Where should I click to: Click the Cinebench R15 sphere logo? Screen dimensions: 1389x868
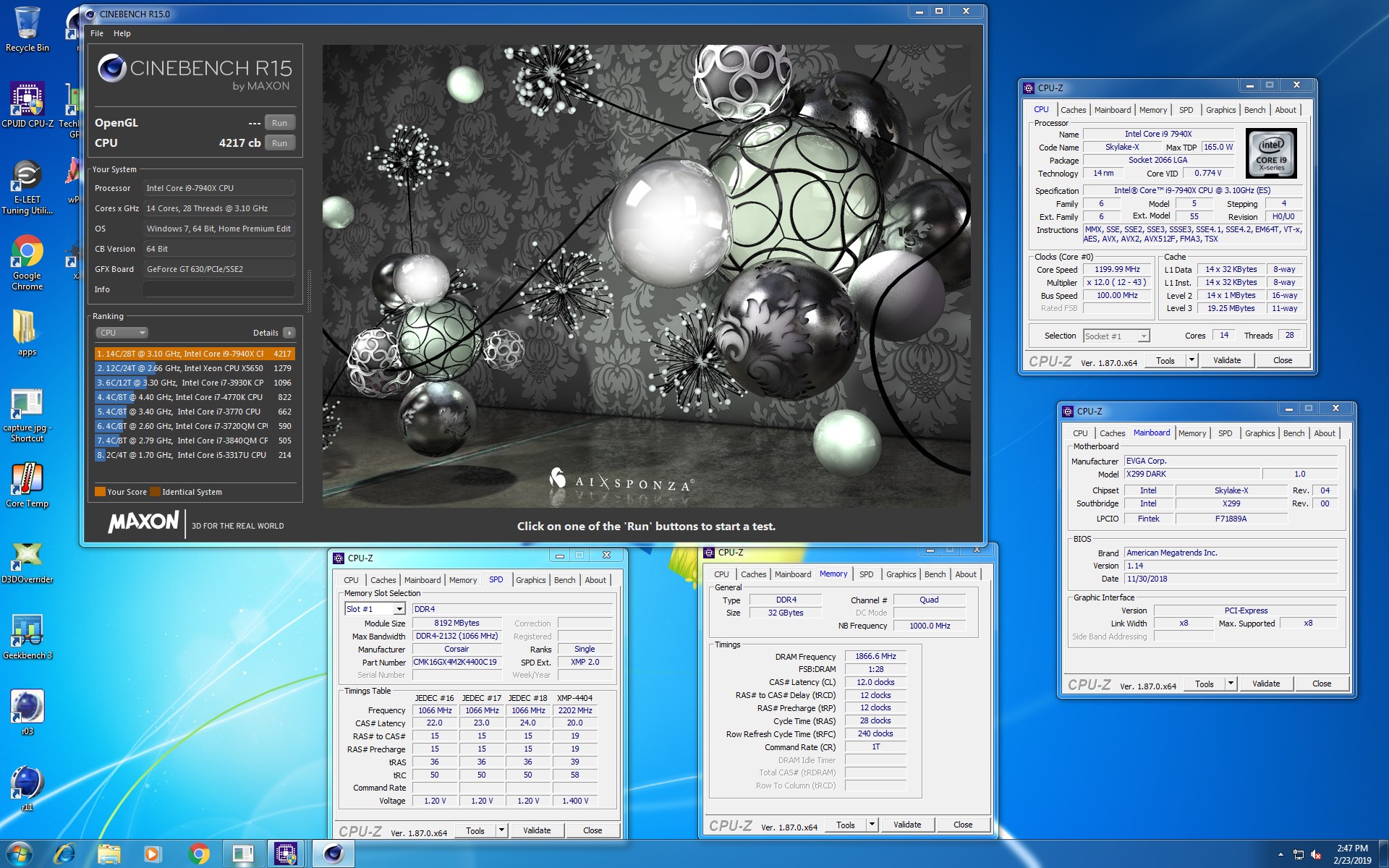click(x=112, y=68)
